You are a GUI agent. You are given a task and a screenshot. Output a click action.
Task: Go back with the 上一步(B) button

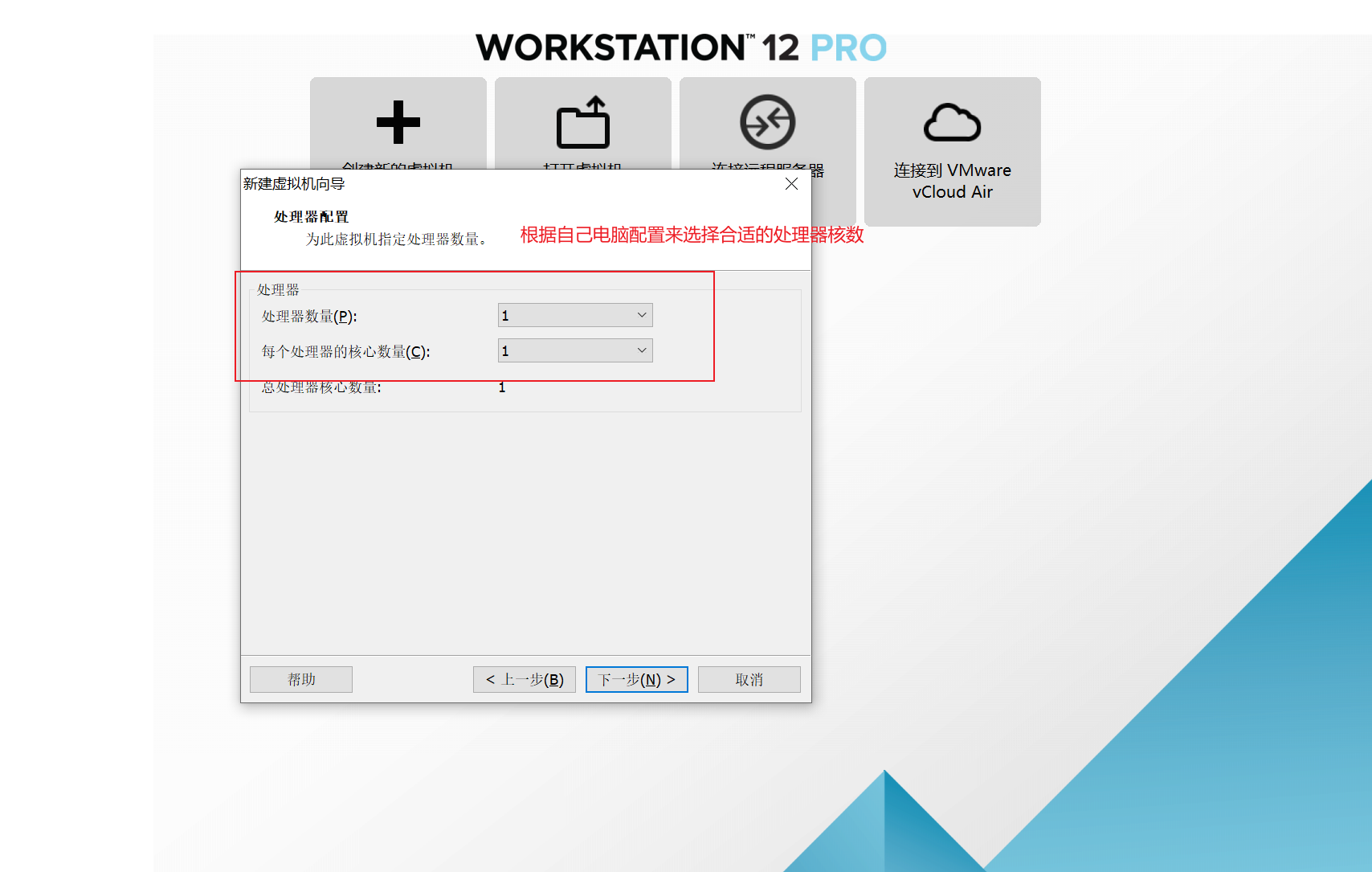[525, 679]
